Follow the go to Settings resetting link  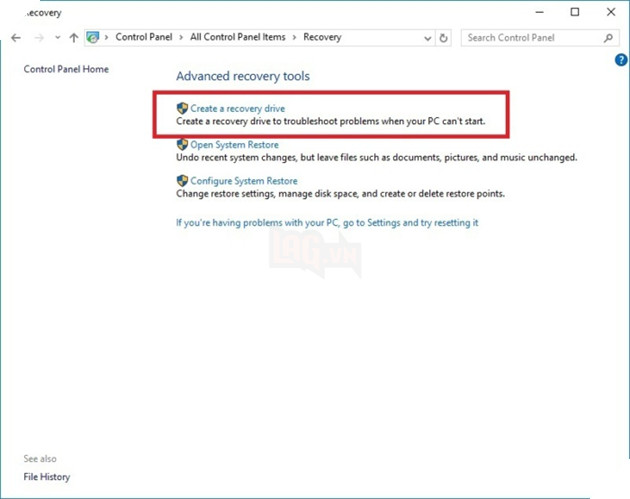coord(327,223)
